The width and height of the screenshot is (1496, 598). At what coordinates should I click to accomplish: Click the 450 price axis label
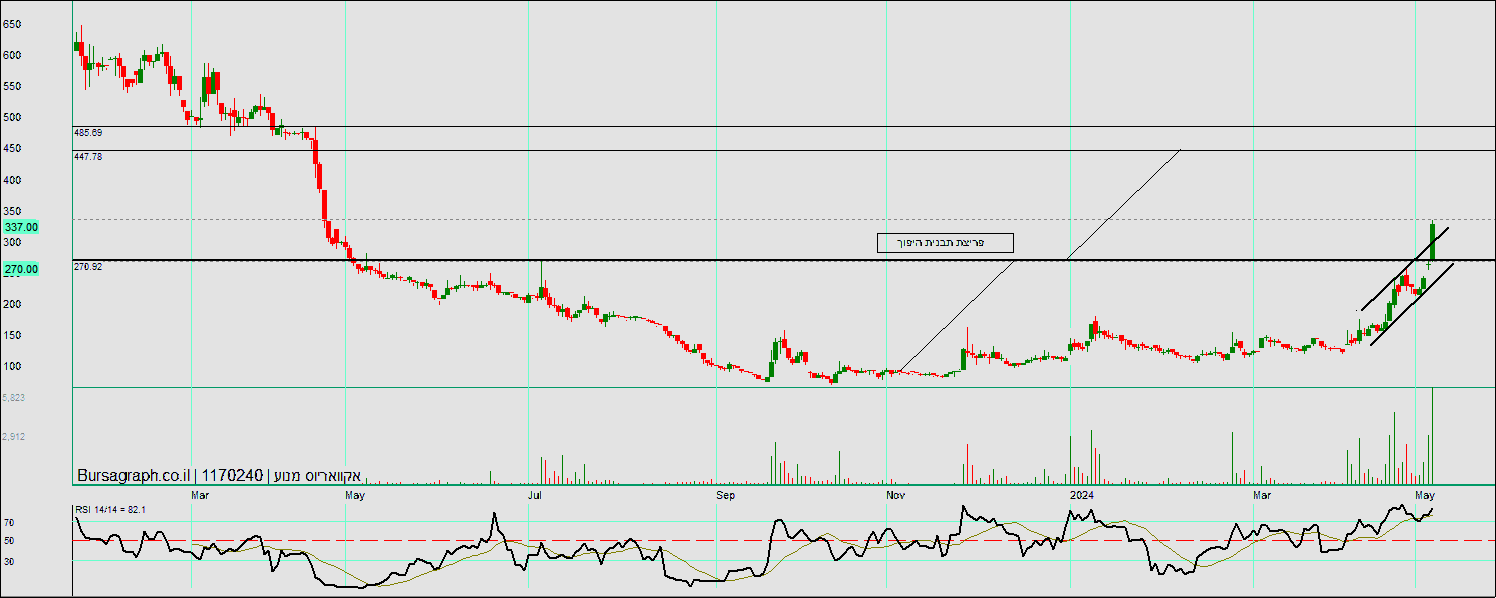[12, 148]
